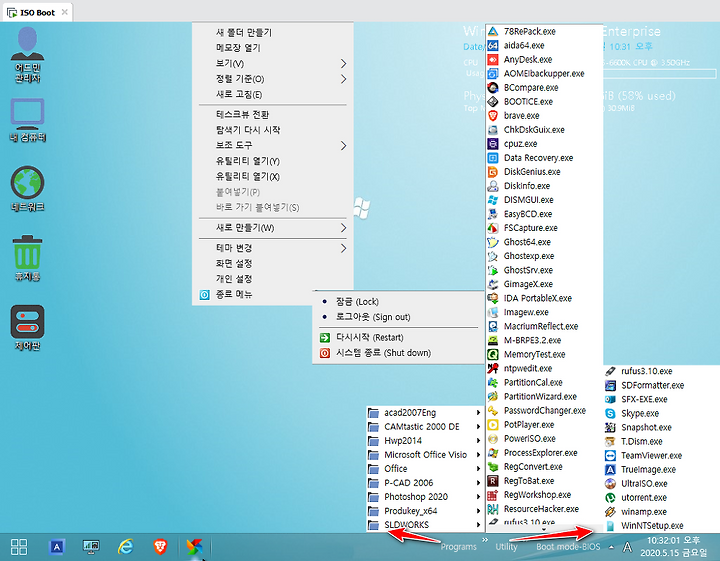Select 로그아웃 (Sign out) option
The image size is (720, 561).
(398, 317)
